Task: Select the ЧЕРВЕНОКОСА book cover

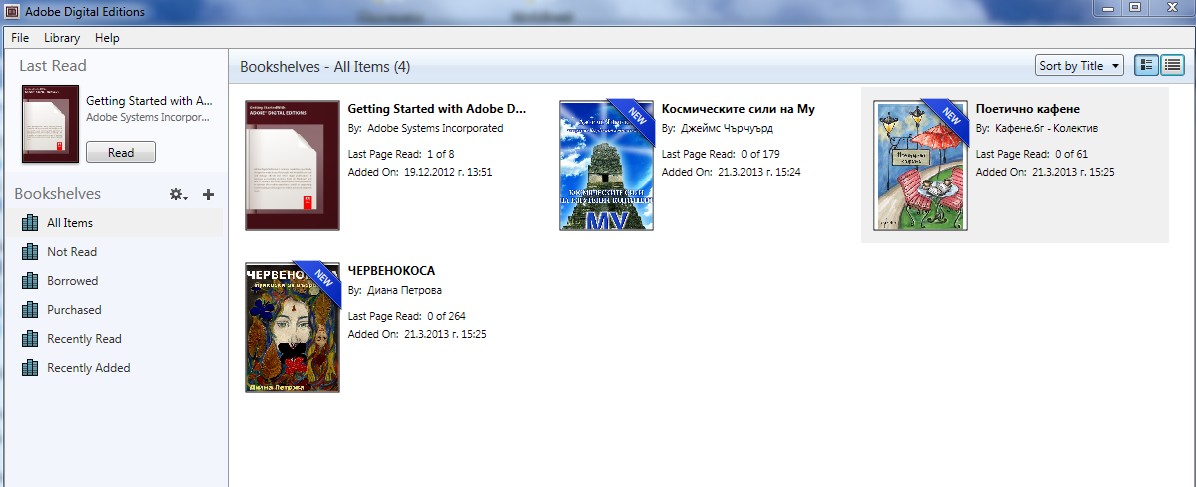Action: [293, 327]
